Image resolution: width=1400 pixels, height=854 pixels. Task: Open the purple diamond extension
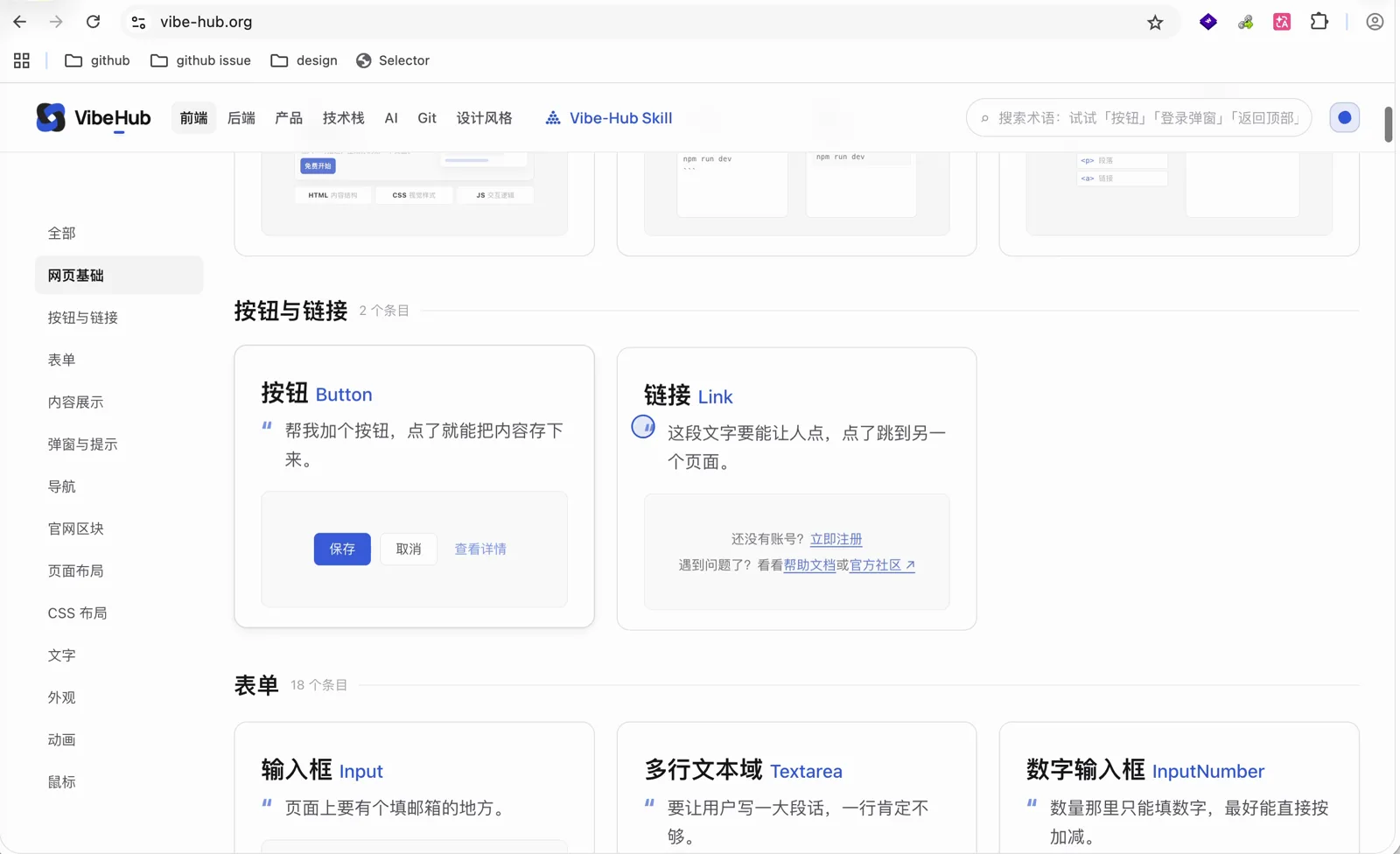tap(1208, 22)
